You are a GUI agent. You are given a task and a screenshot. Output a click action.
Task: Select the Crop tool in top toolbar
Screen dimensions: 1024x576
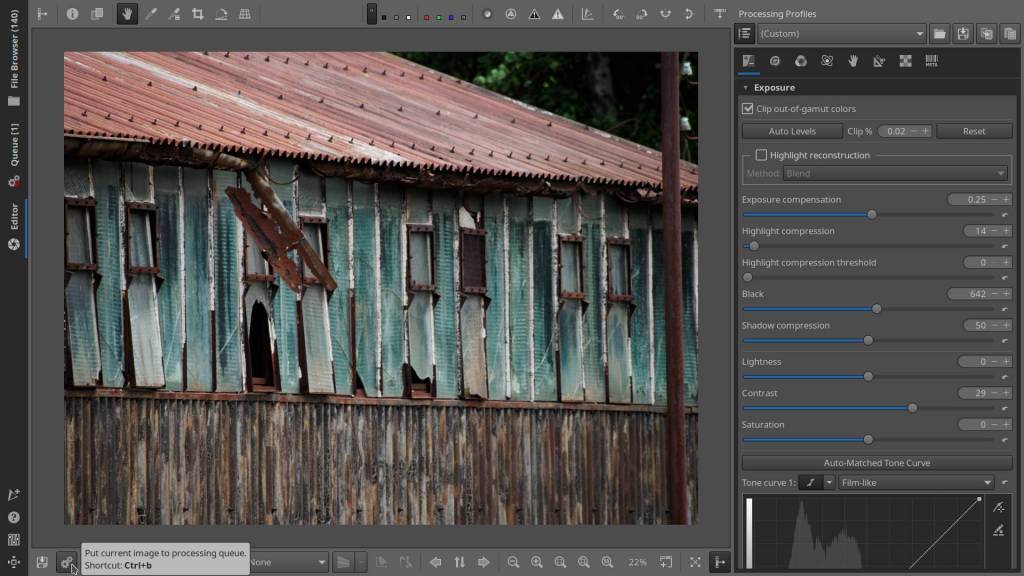coord(198,14)
